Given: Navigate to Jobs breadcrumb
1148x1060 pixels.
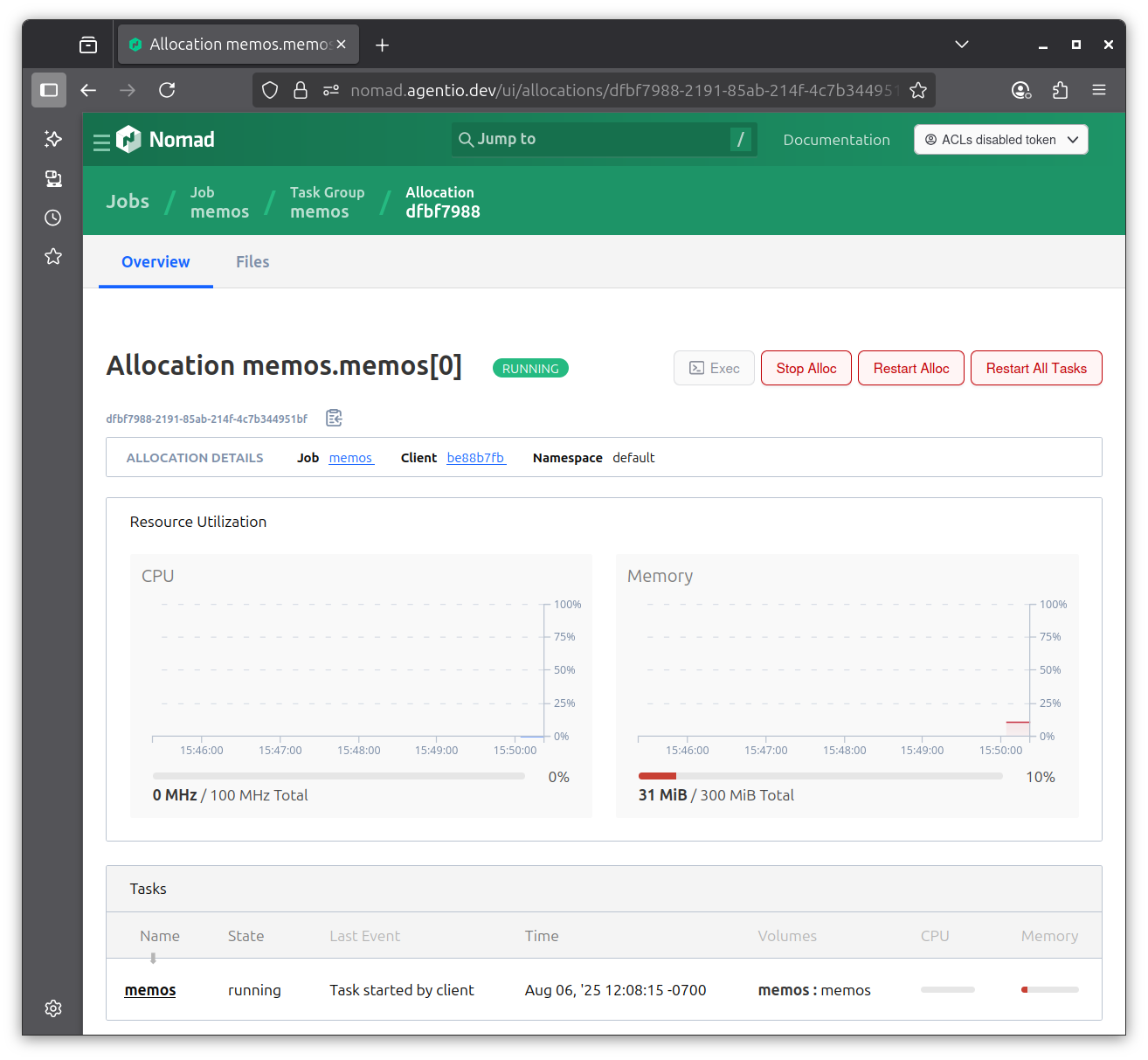Looking at the screenshot, I should [x=128, y=201].
